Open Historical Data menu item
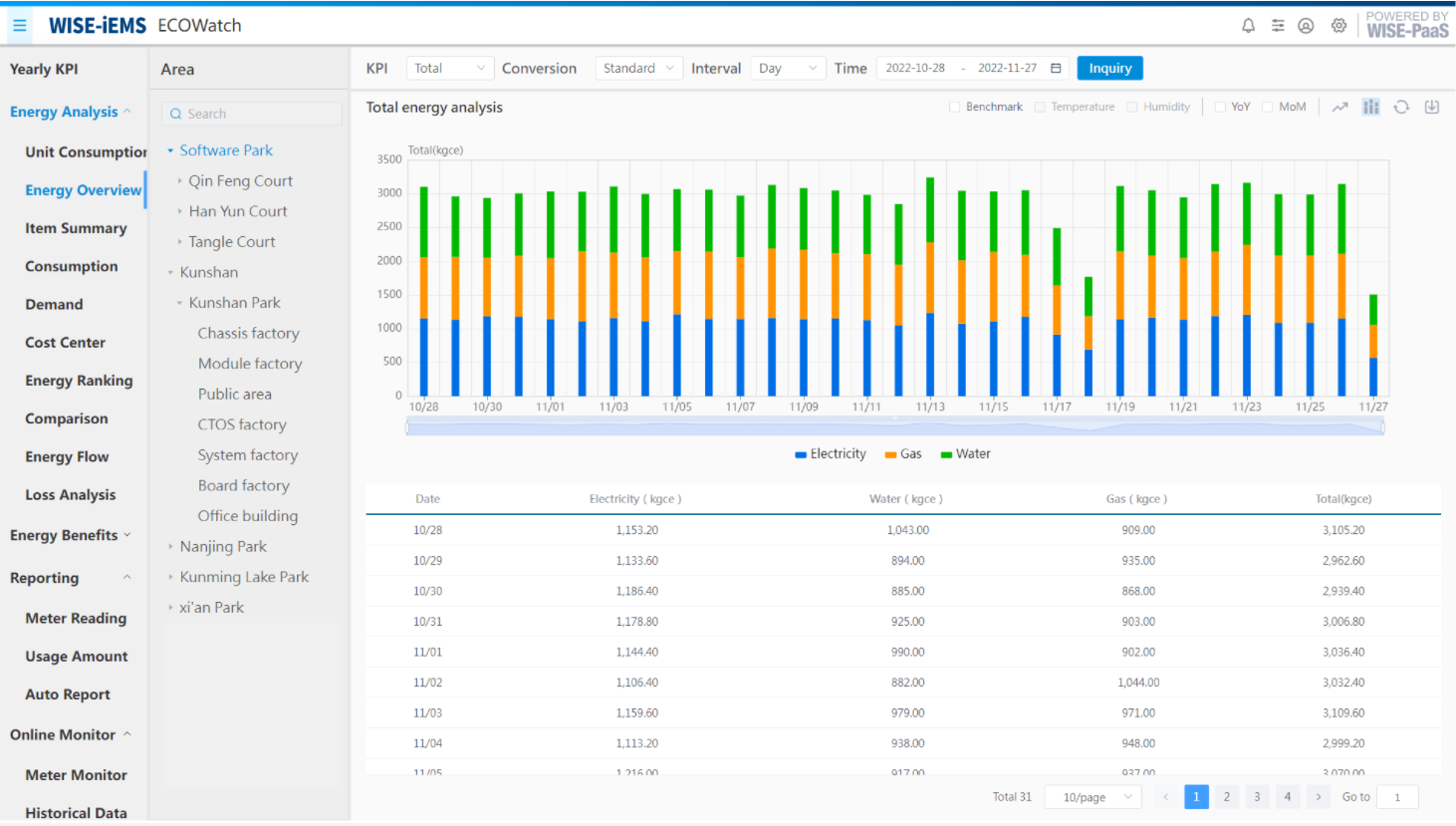This screenshot has height=826, width=1456. click(x=76, y=813)
